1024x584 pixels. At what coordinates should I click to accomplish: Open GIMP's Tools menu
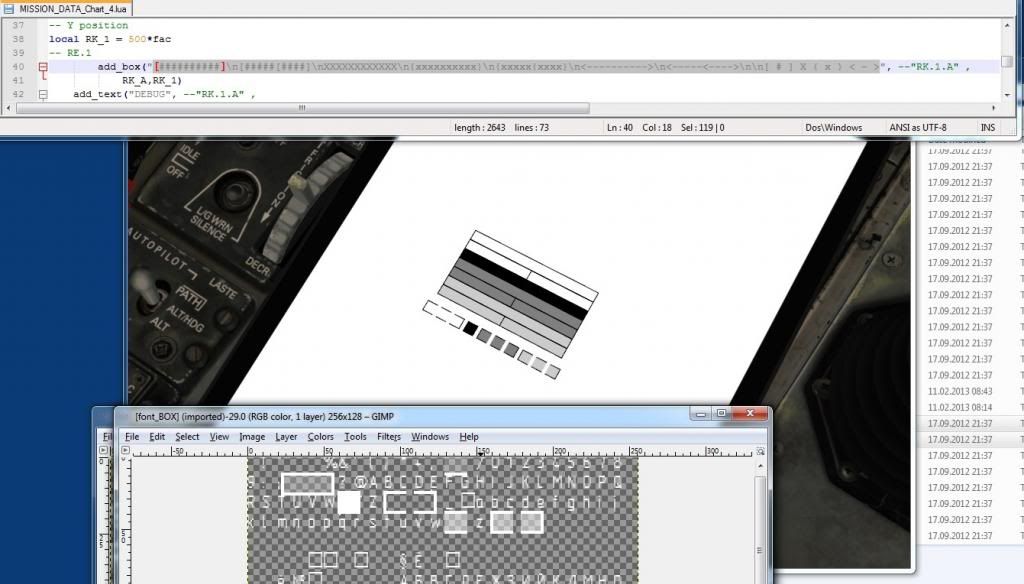(355, 437)
